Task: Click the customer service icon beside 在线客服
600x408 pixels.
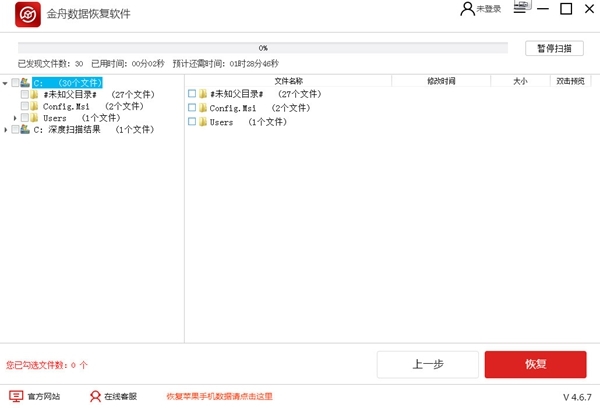Action: (x=95, y=396)
